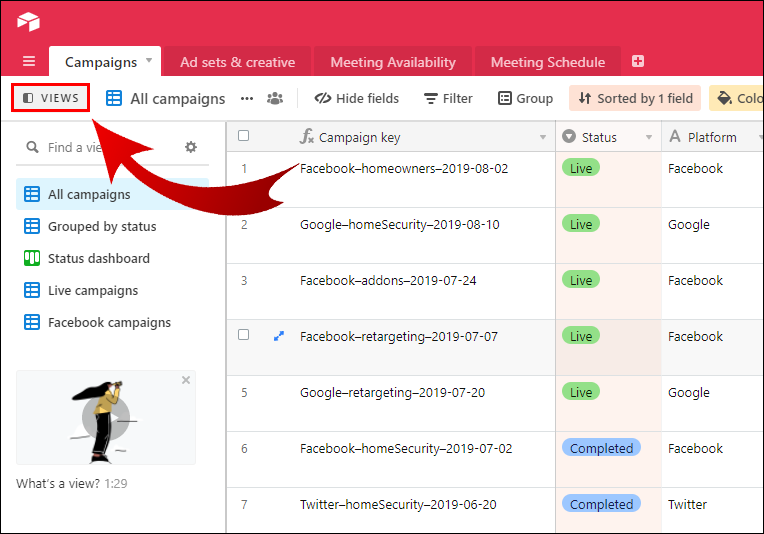Open the view settings gear icon
Image resolution: width=764 pixels, height=534 pixels.
(x=191, y=147)
